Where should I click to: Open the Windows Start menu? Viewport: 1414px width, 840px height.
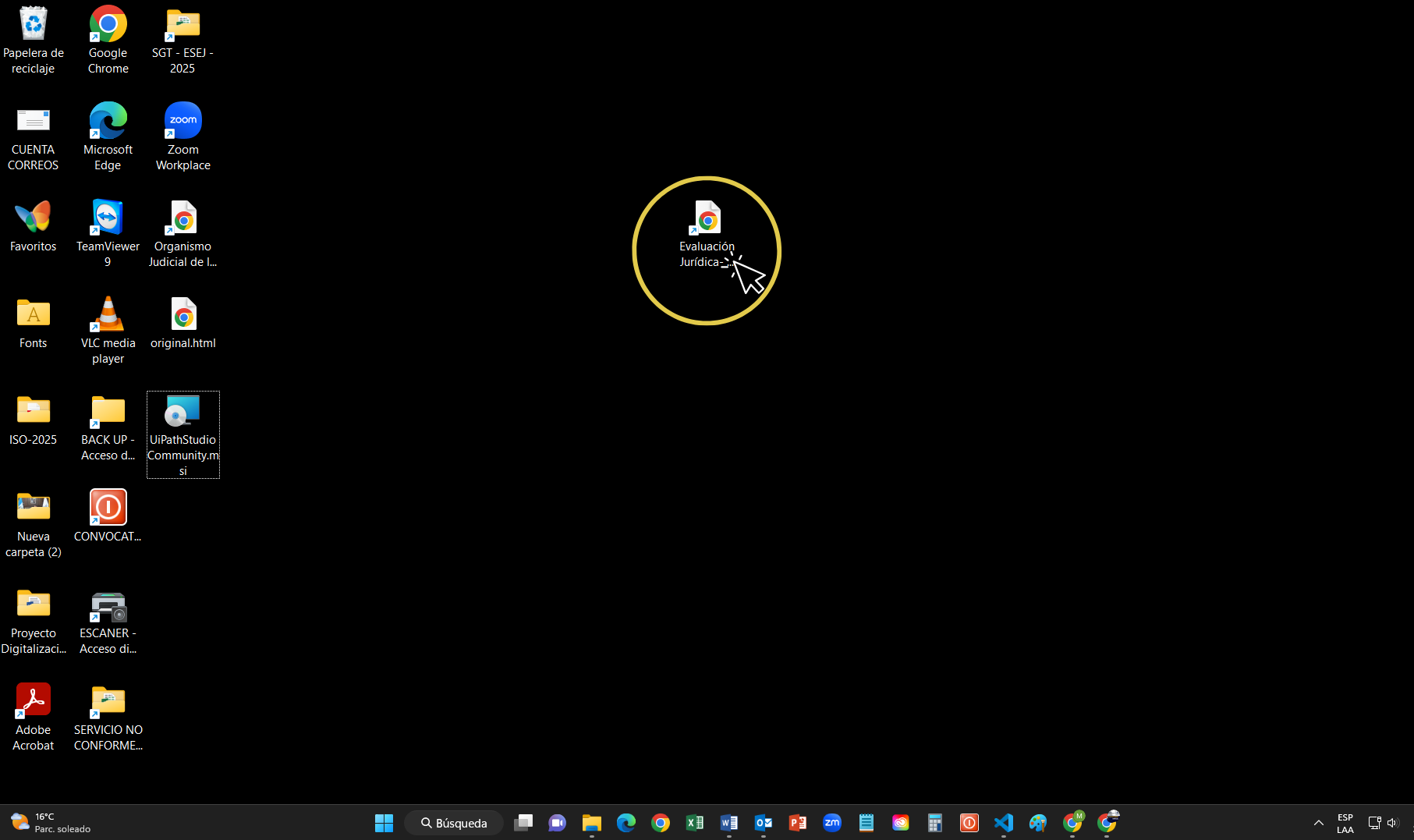384,823
